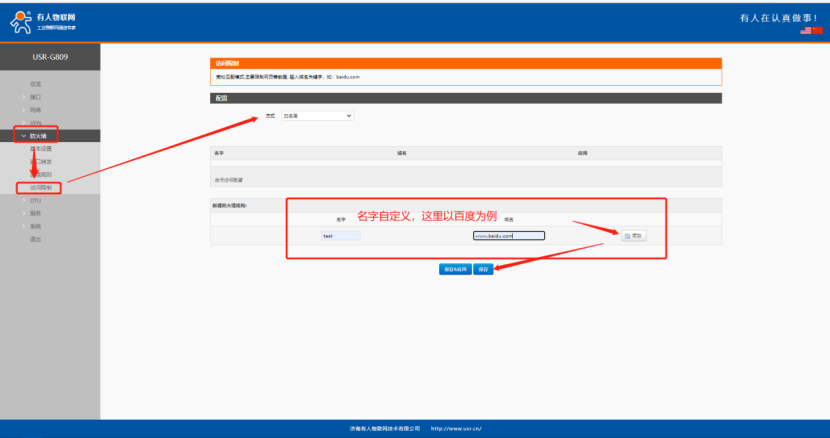Switch language with the US flag icon

point(806,31)
